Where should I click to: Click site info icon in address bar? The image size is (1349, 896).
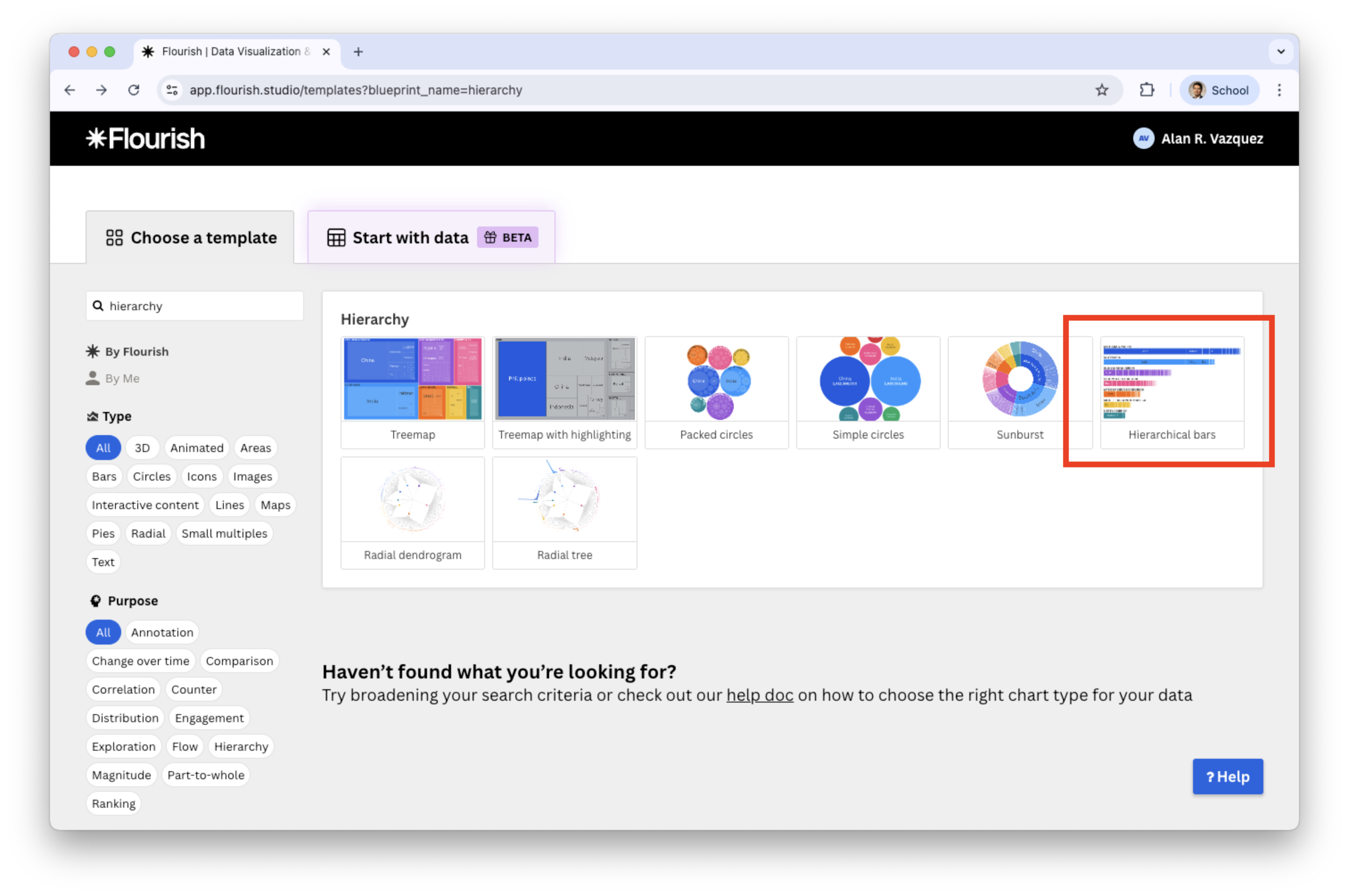pos(172,90)
